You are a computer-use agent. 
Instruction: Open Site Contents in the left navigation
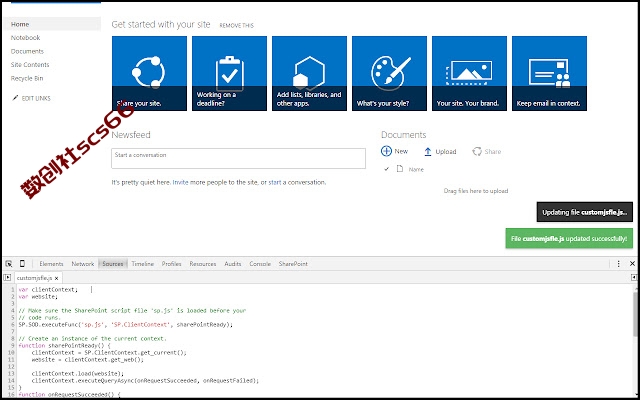(30, 64)
